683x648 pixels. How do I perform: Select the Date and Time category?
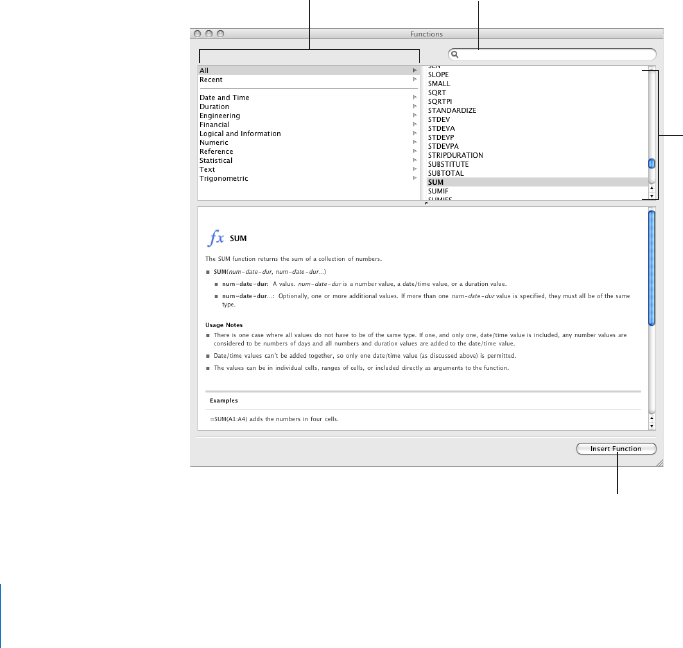coord(308,97)
